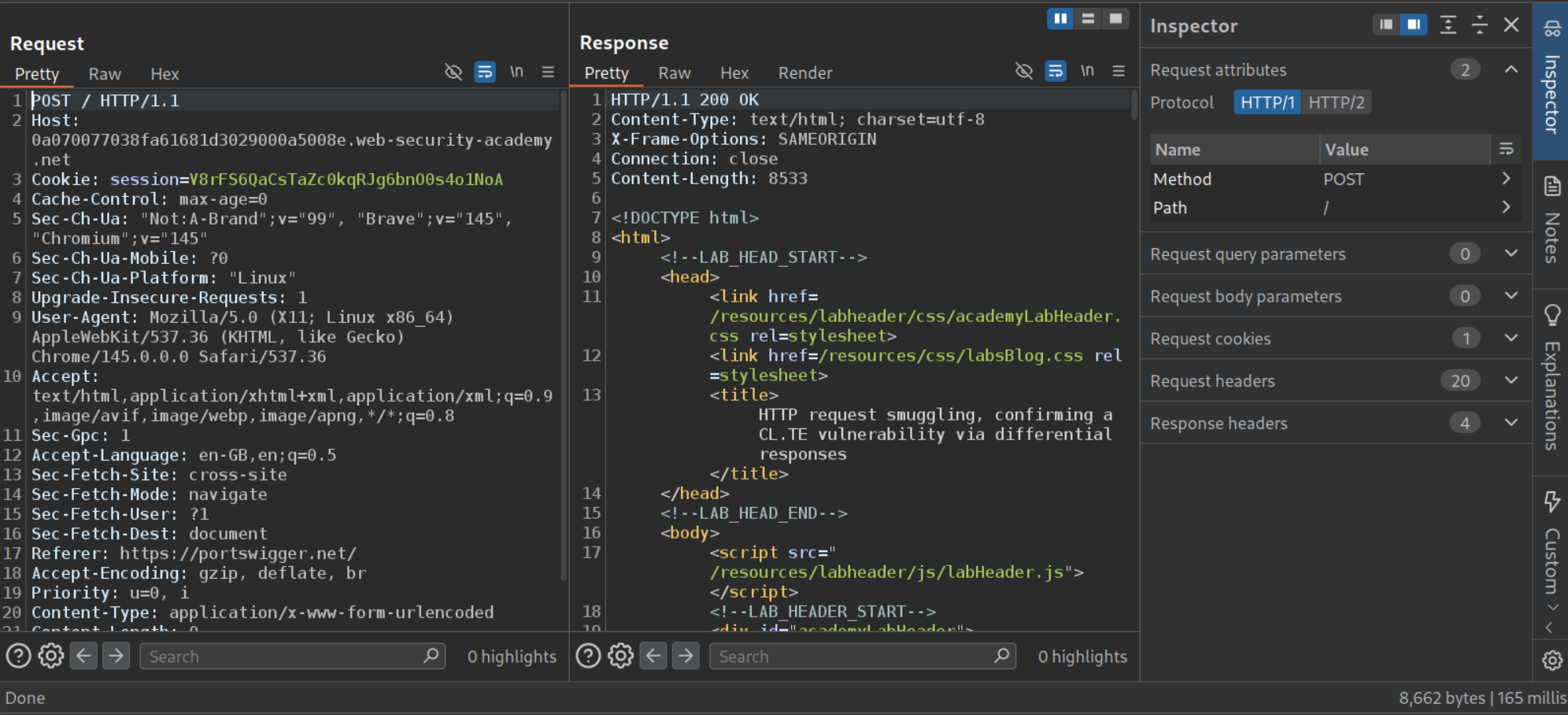Toggle hide non-printable characters in Request
Screen dimensions: 1568x715
pos(453,72)
